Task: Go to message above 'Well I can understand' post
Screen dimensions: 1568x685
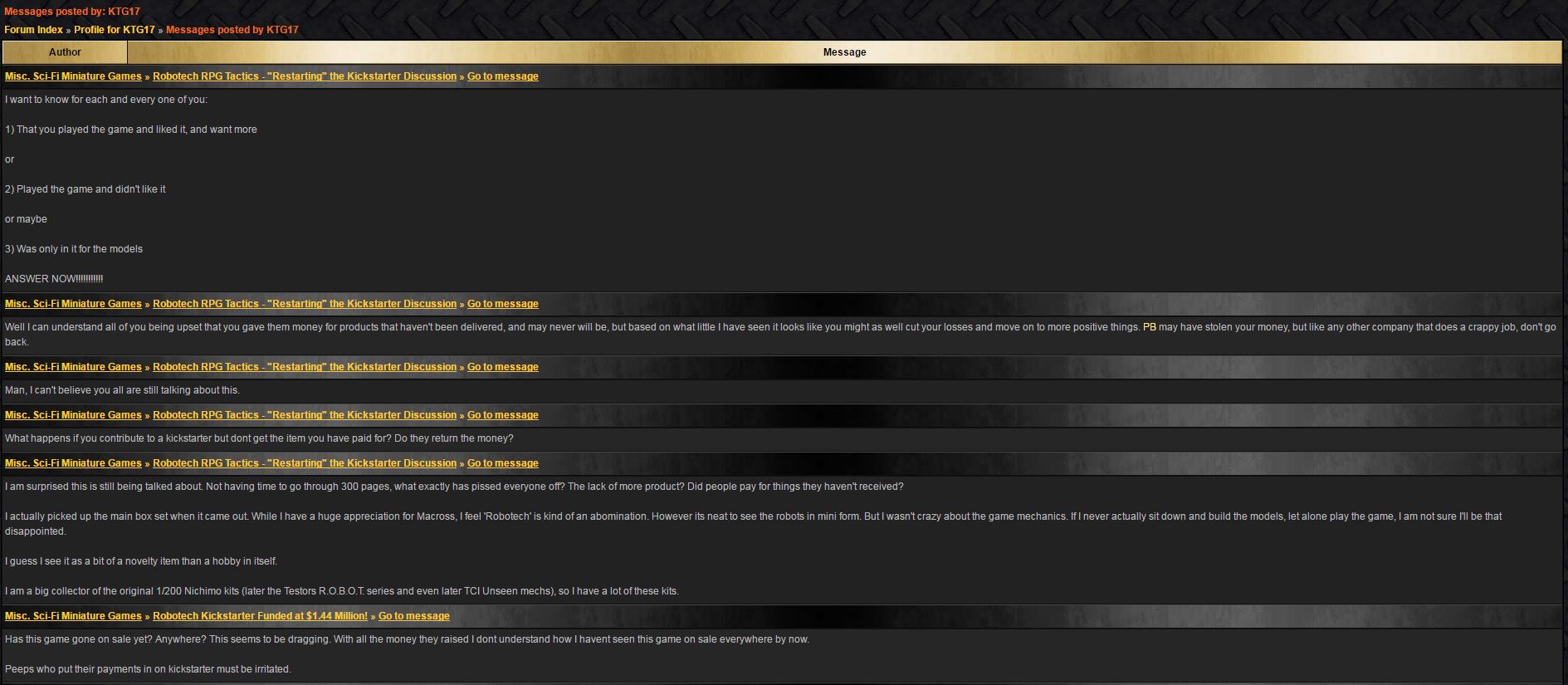Action: pos(502,304)
